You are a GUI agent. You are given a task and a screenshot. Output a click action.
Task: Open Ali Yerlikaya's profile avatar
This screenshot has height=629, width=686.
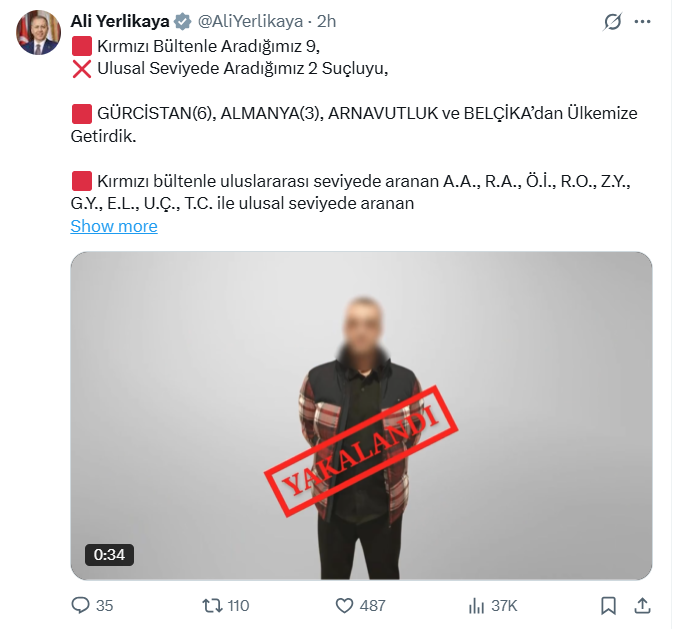(38, 32)
